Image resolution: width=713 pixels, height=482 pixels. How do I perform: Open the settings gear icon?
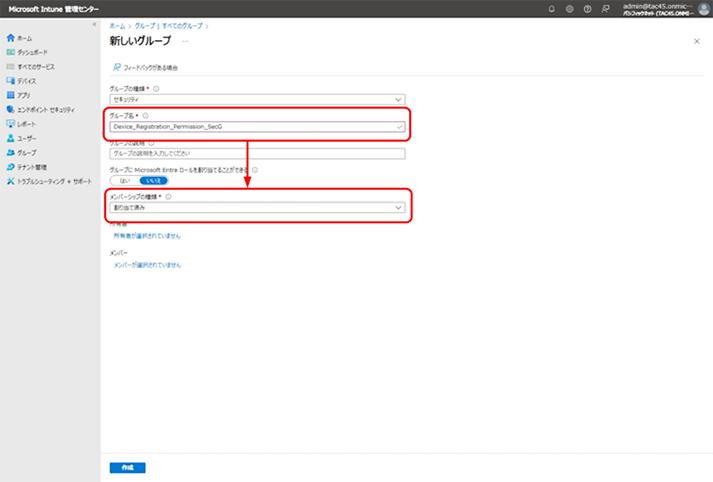pos(569,9)
